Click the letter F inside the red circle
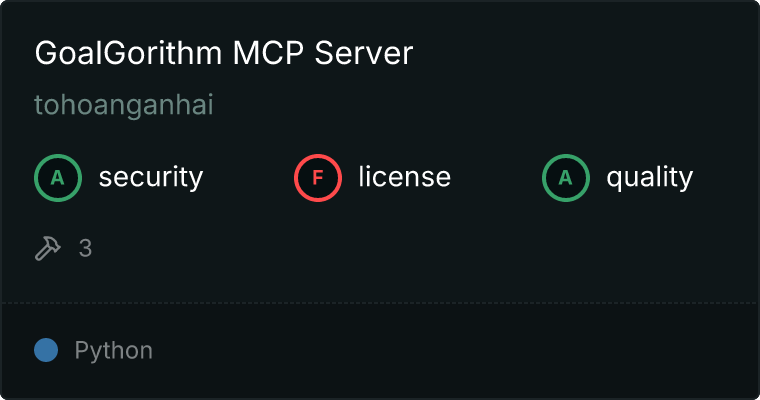760x400 pixels. point(317,178)
